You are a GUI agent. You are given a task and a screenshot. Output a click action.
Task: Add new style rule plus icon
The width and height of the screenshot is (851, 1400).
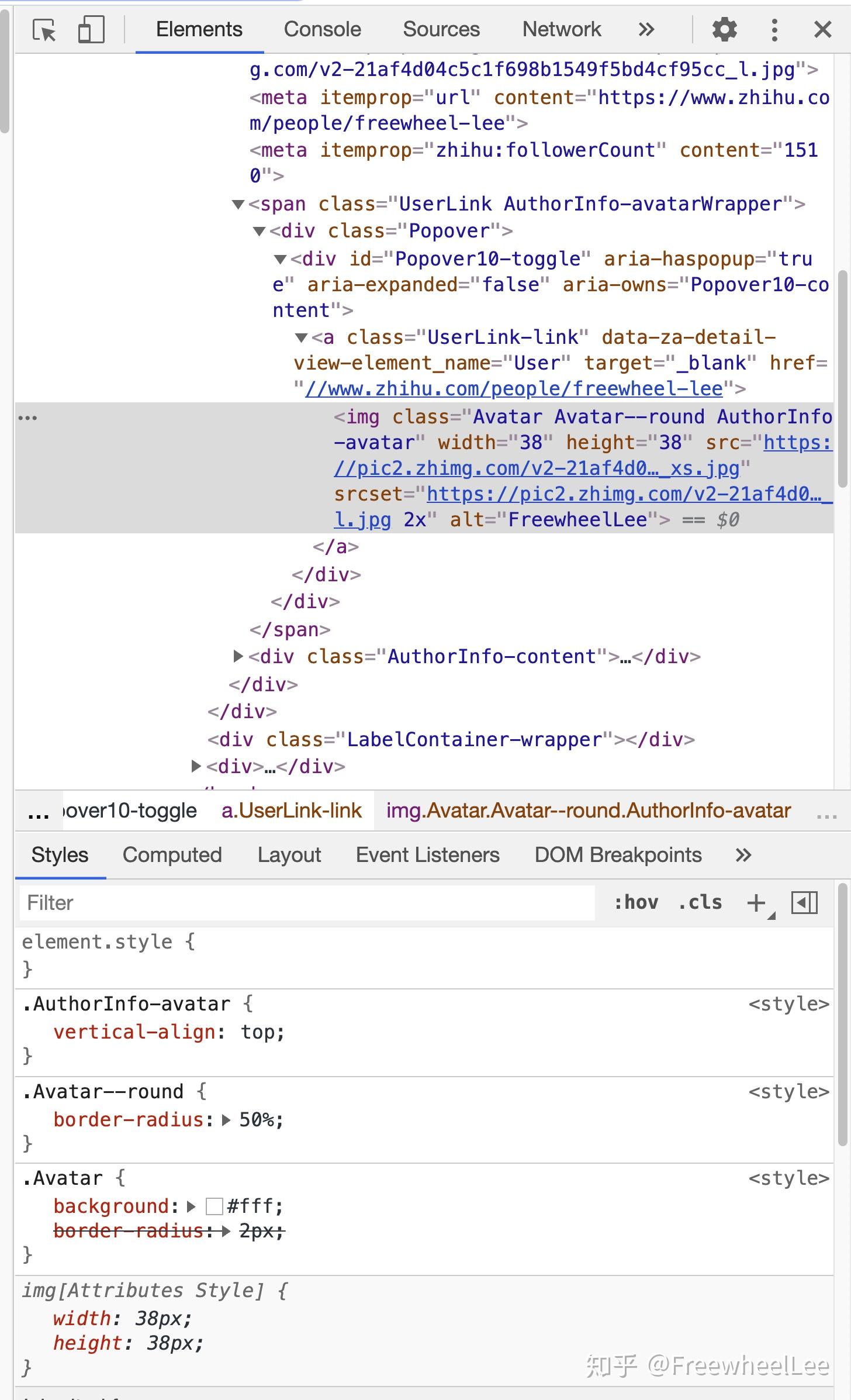click(756, 903)
